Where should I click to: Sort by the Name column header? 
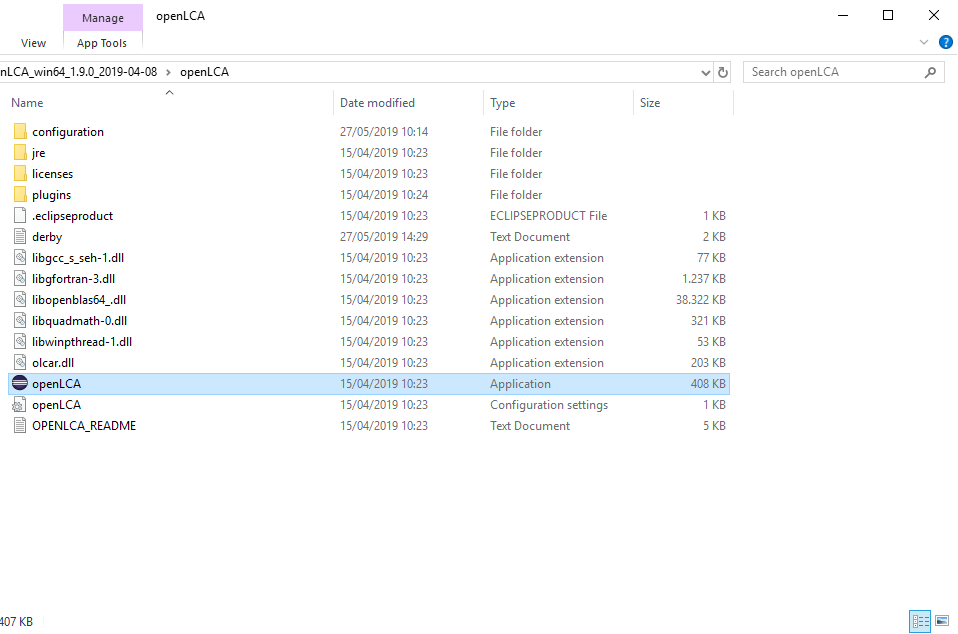(x=27, y=103)
